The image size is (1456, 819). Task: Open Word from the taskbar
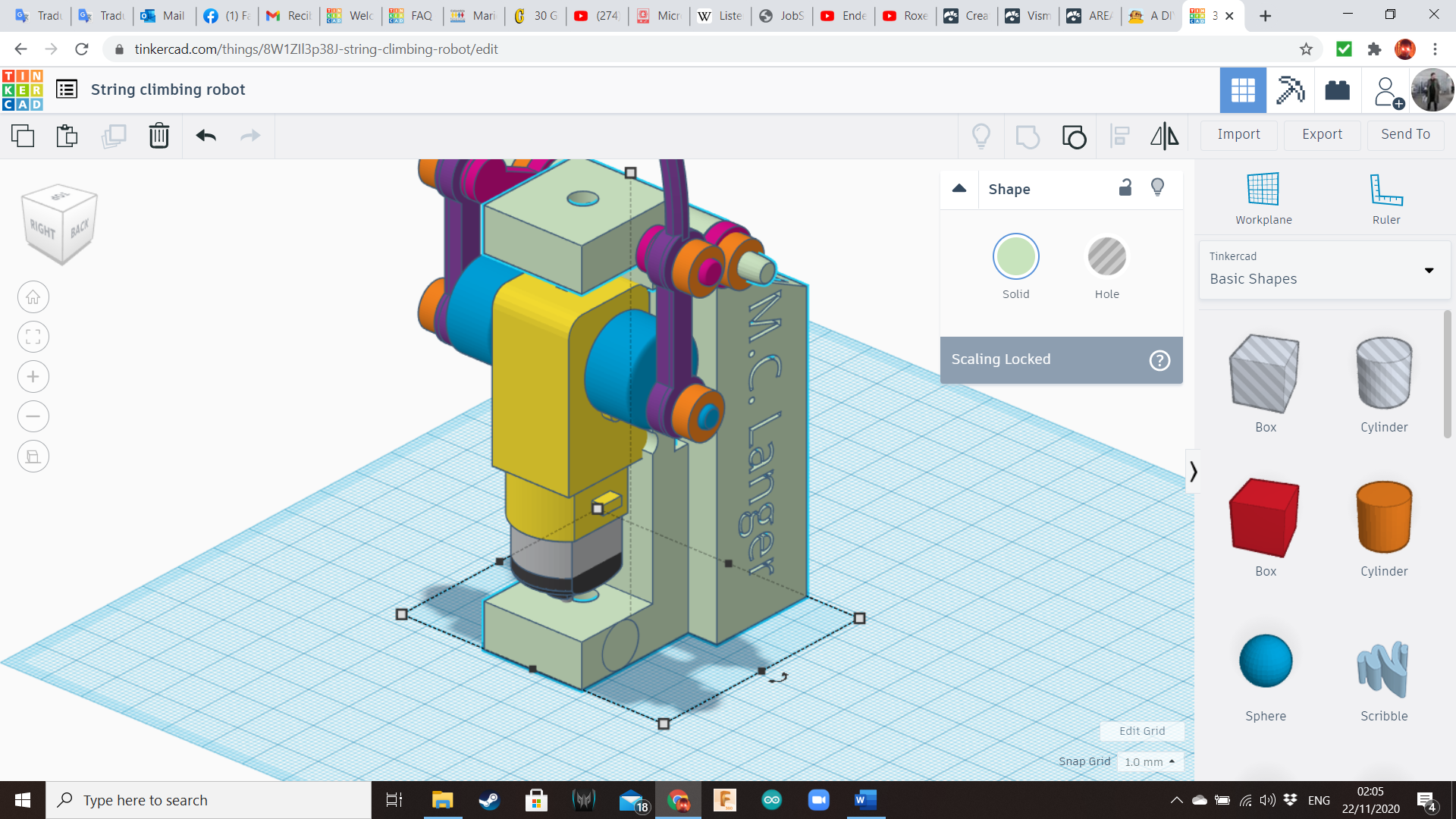tap(865, 800)
